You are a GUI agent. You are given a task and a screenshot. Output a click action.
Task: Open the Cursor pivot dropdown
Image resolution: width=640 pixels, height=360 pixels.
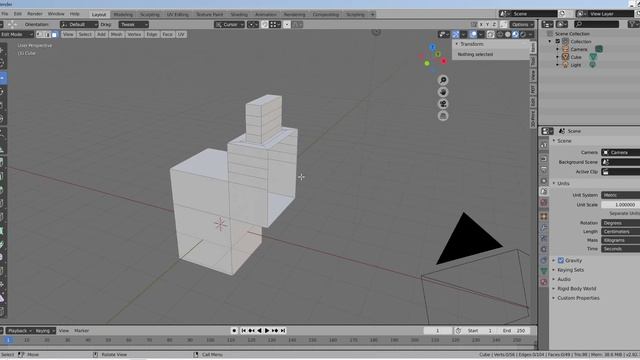point(229,24)
